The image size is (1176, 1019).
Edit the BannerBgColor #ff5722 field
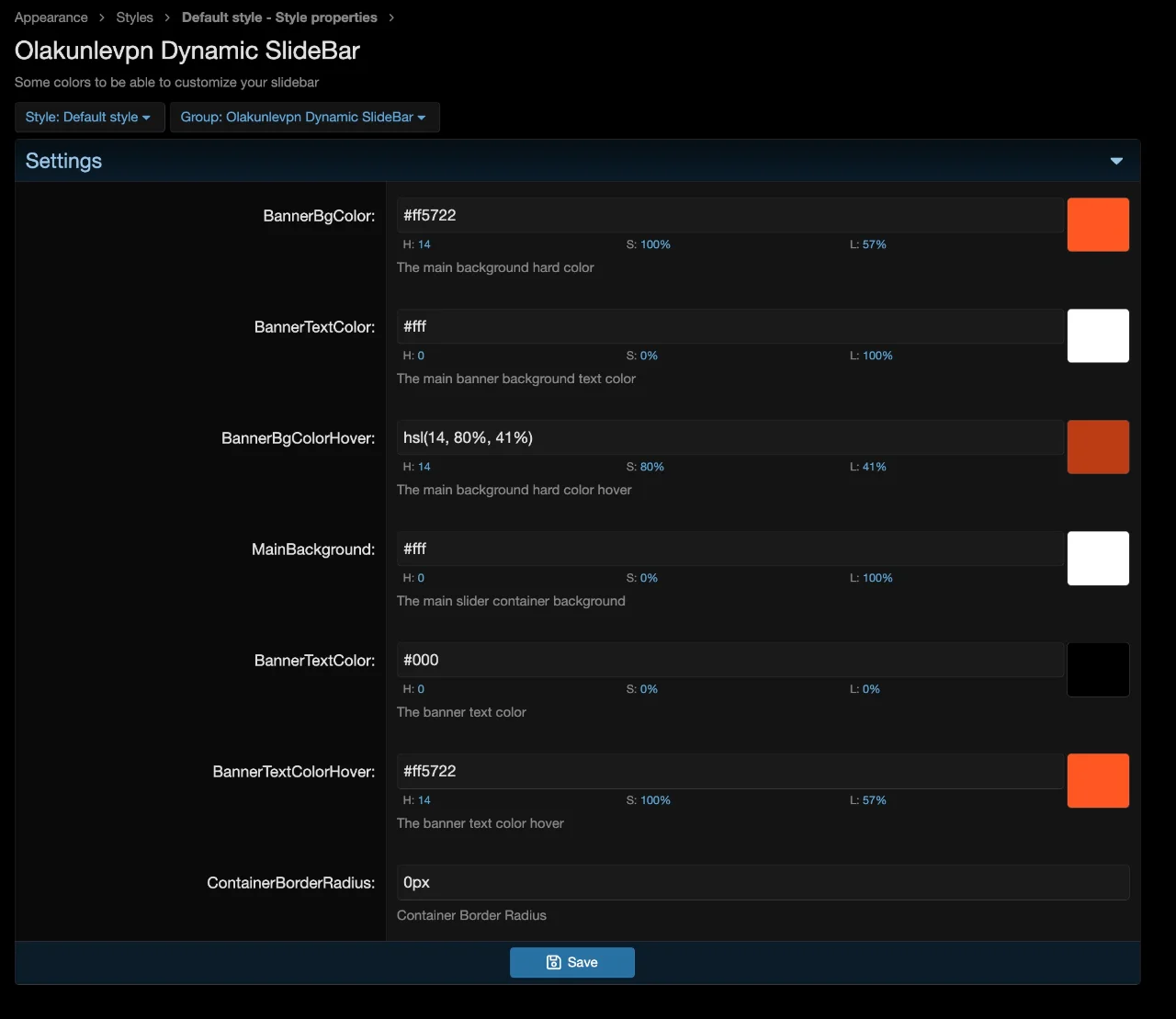click(729, 216)
